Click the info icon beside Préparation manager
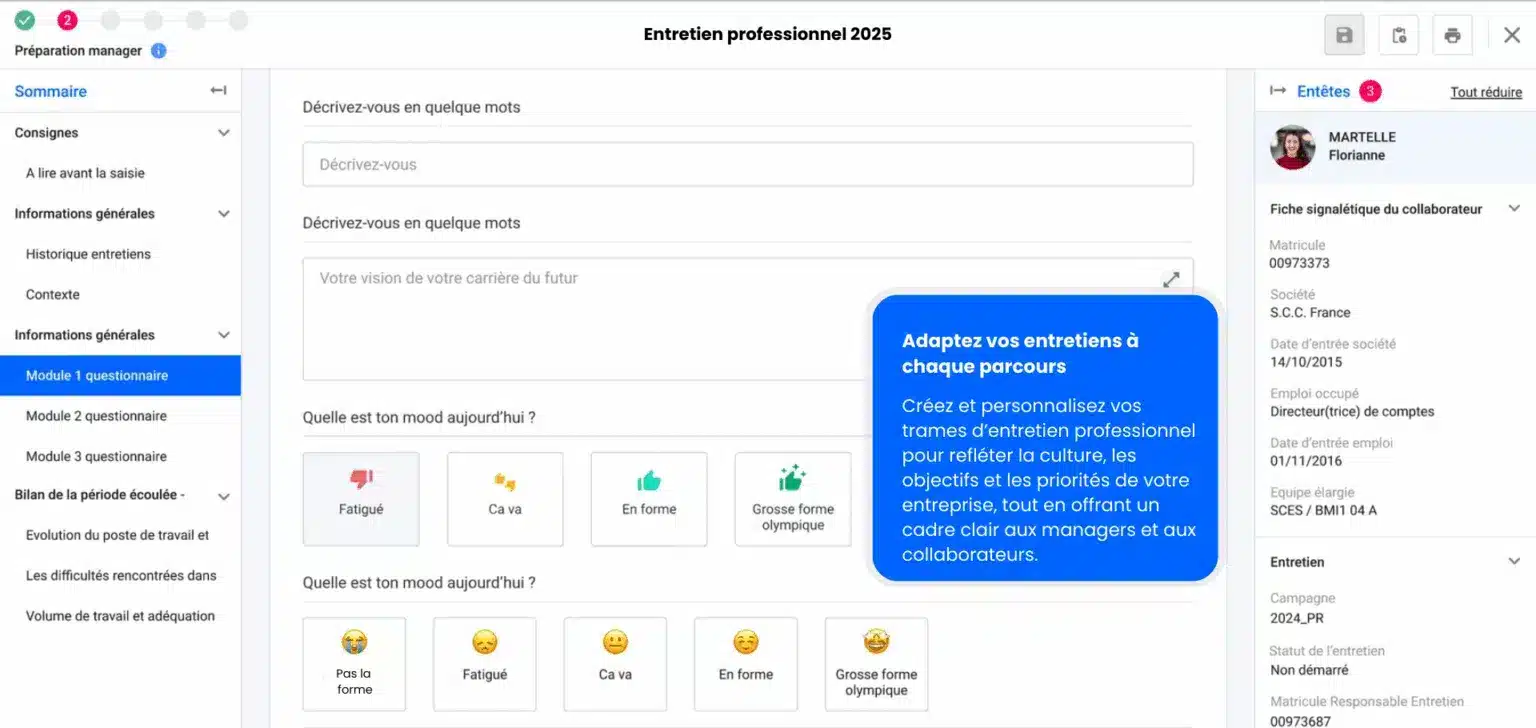This screenshot has height=728, width=1536. click(158, 51)
